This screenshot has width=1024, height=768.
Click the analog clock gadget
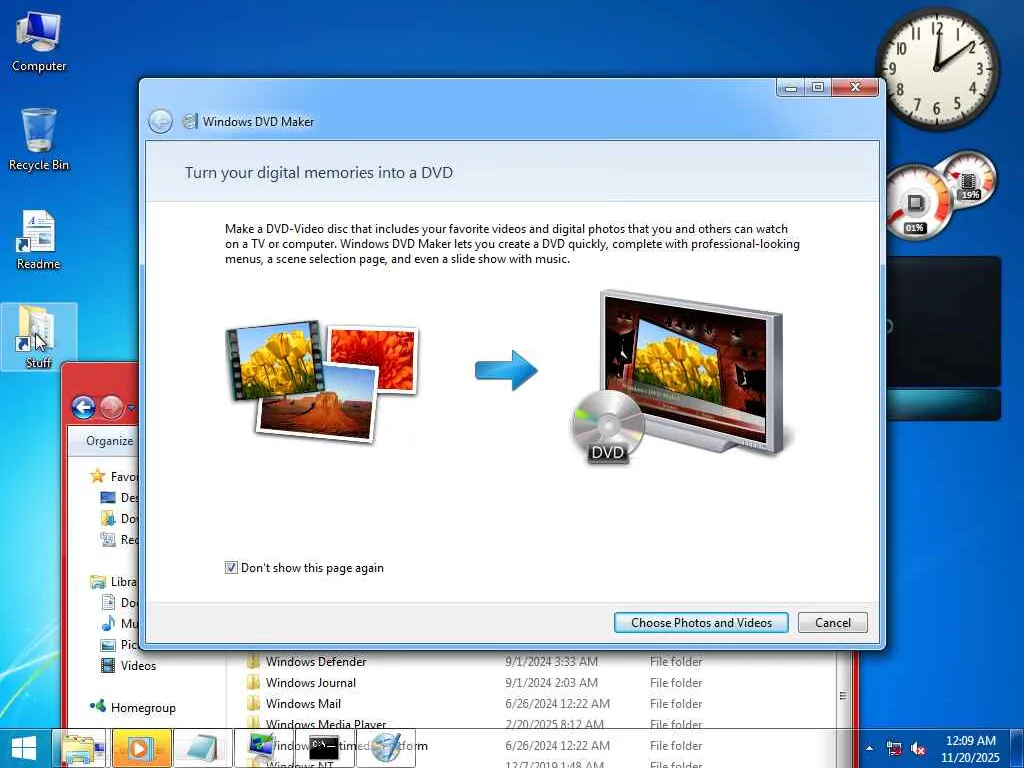(x=936, y=69)
